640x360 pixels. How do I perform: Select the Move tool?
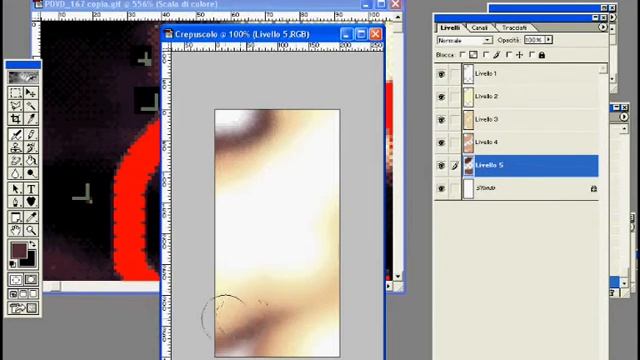tap(31, 93)
